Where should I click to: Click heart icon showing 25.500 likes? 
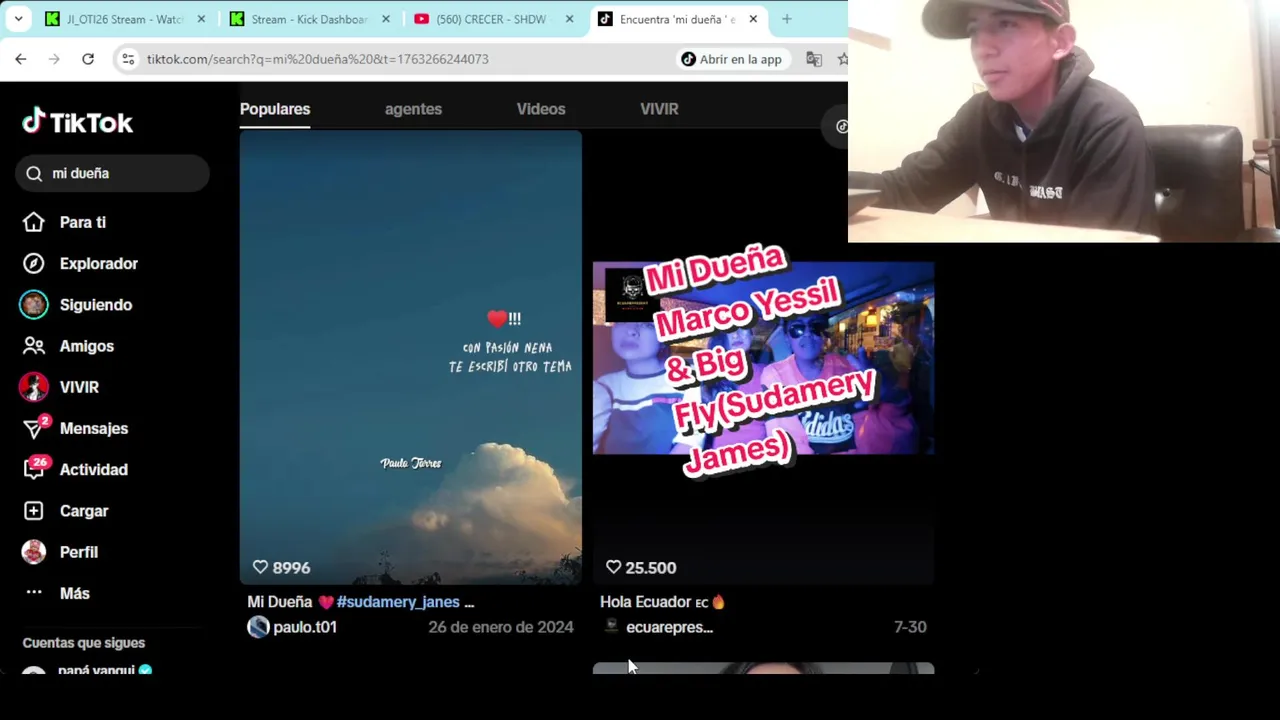point(613,567)
